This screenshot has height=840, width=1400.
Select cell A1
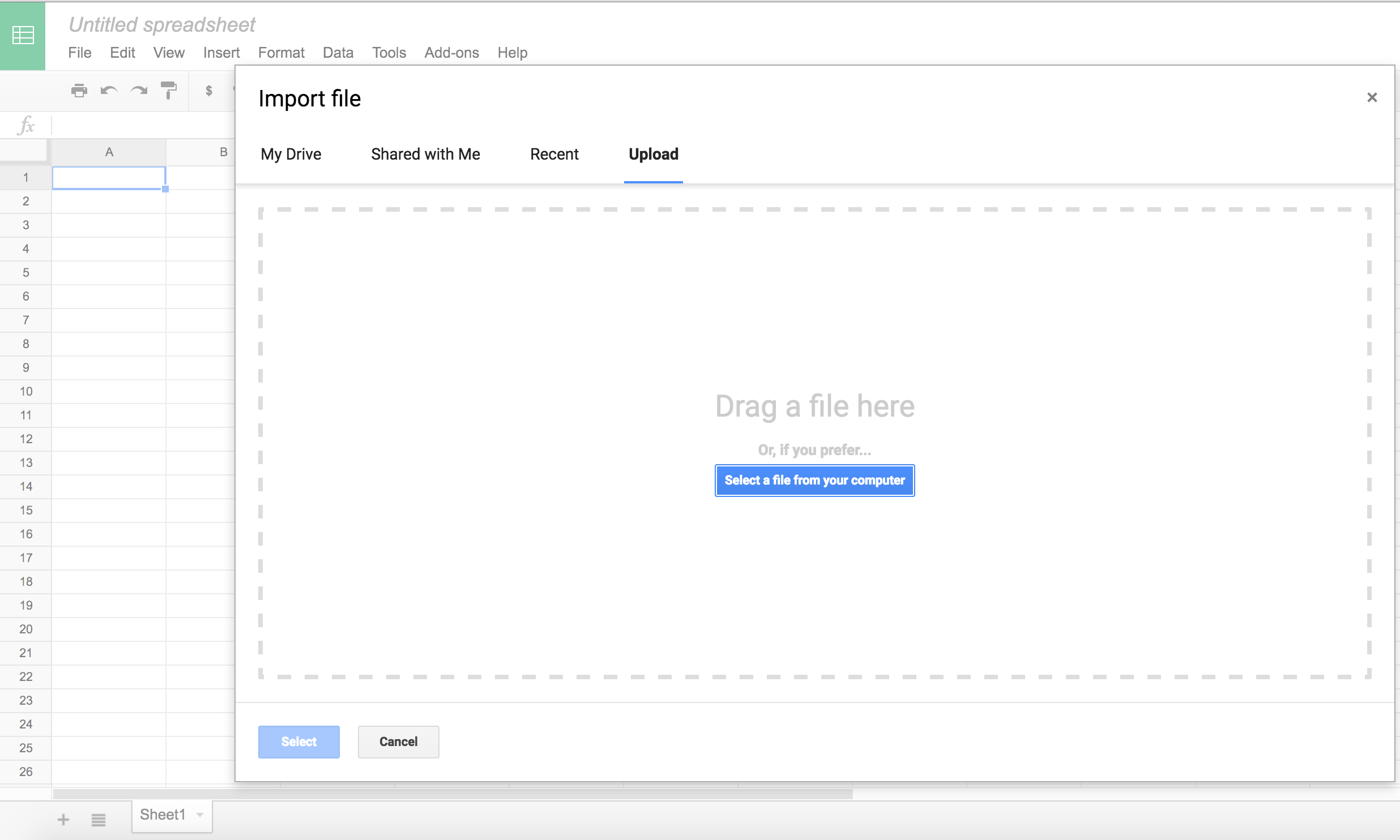(109, 178)
